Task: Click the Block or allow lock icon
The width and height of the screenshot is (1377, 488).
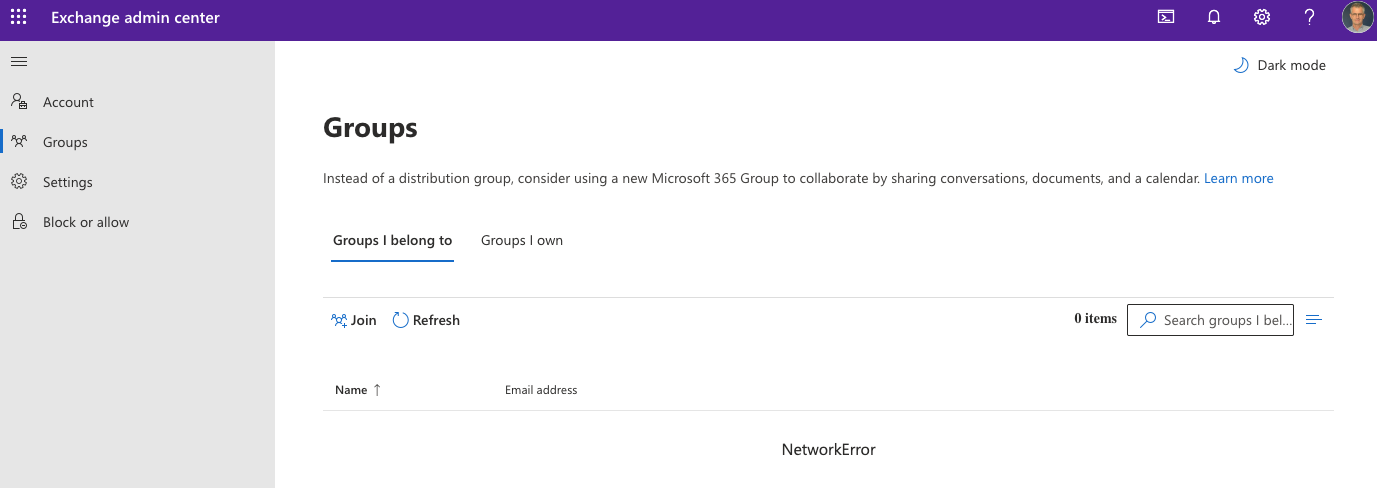Action: click(19, 222)
